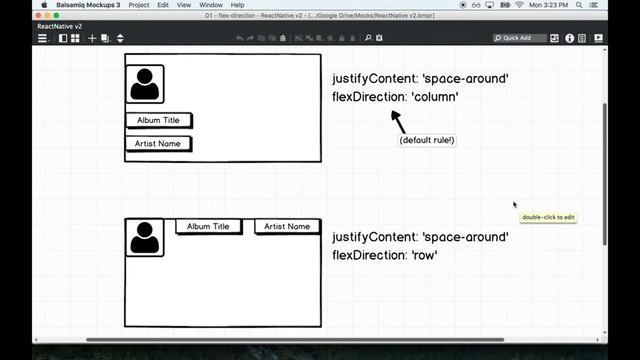Open the up-down mockup navigator arrows
The image size is (640, 360).
120,38
